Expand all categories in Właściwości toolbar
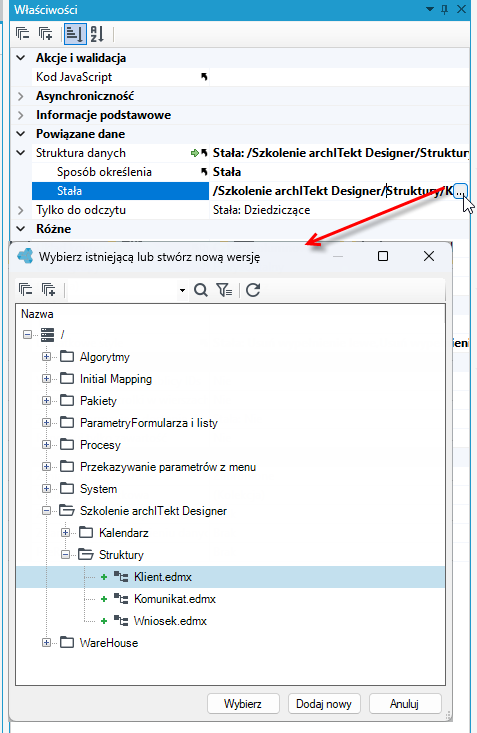The width and height of the screenshot is (477, 733). tap(45, 34)
